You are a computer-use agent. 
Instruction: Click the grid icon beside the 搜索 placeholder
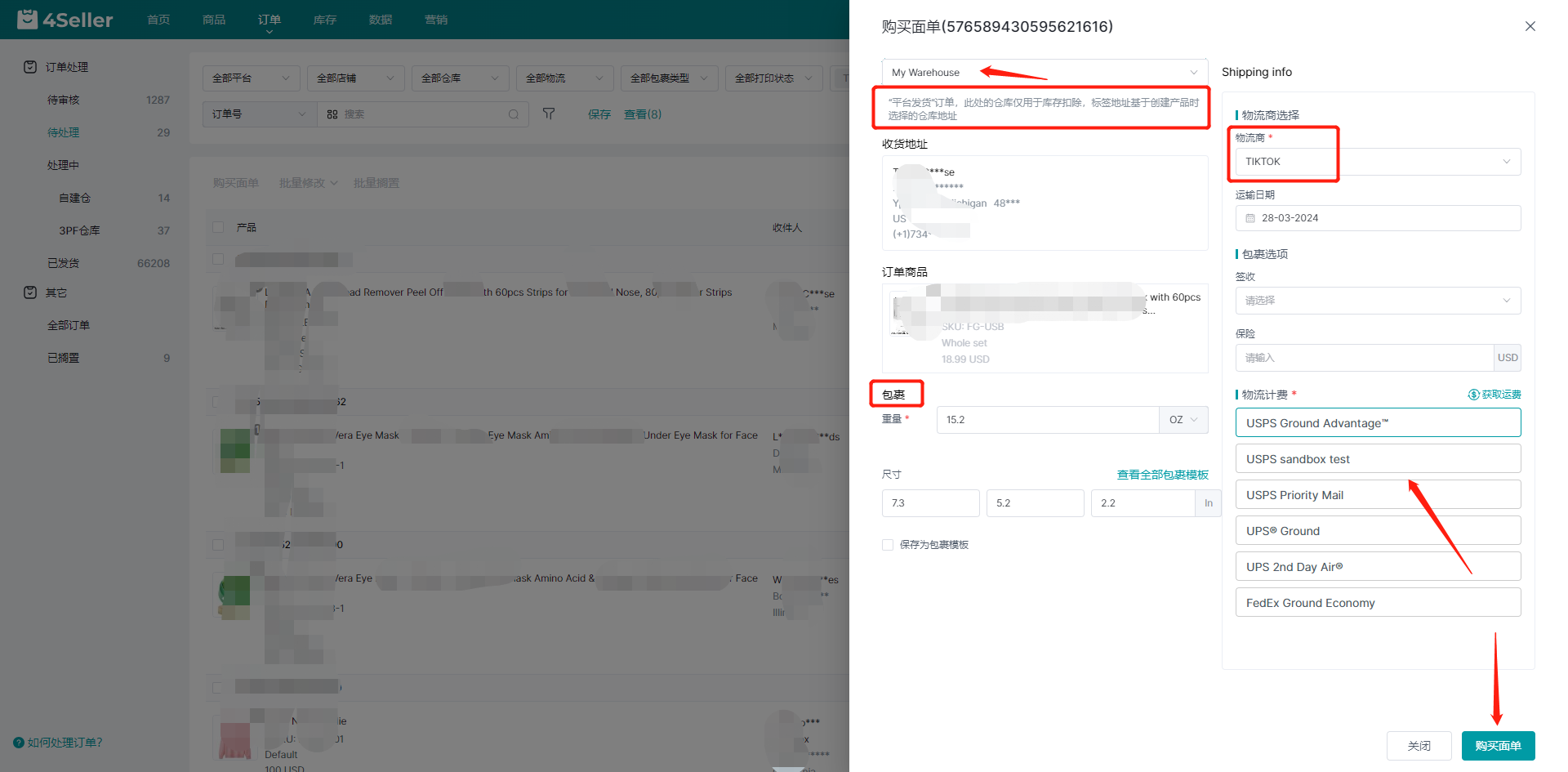pos(332,114)
